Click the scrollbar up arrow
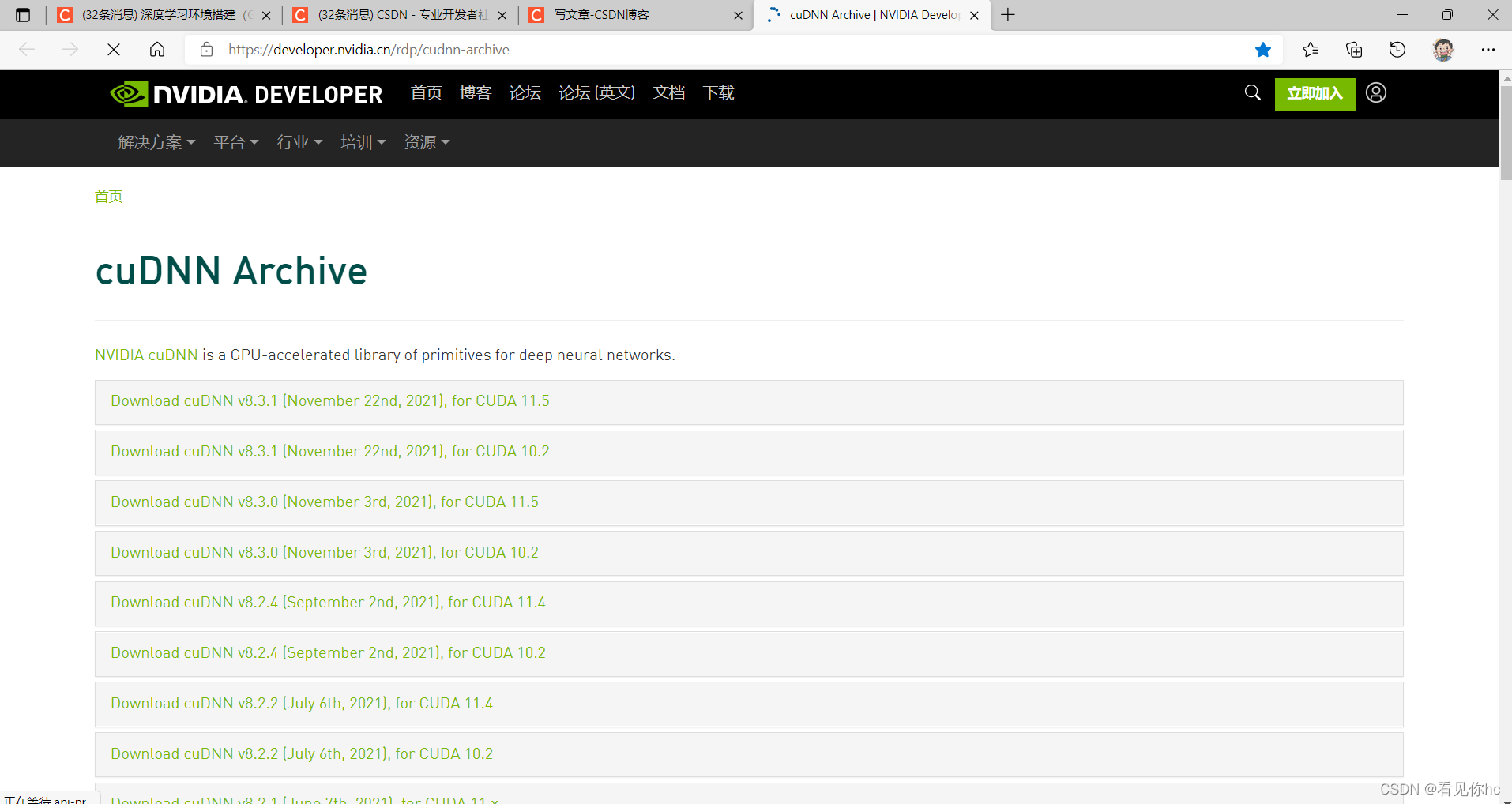The image size is (1512, 804). 1506,77
